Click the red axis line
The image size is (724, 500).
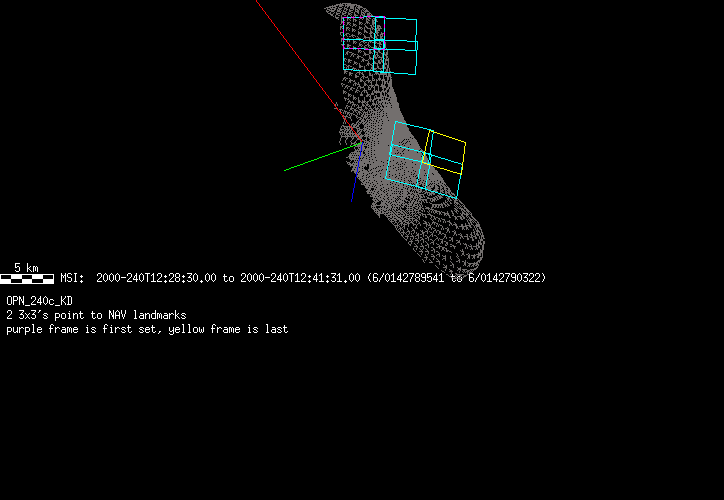coord(309,72)
